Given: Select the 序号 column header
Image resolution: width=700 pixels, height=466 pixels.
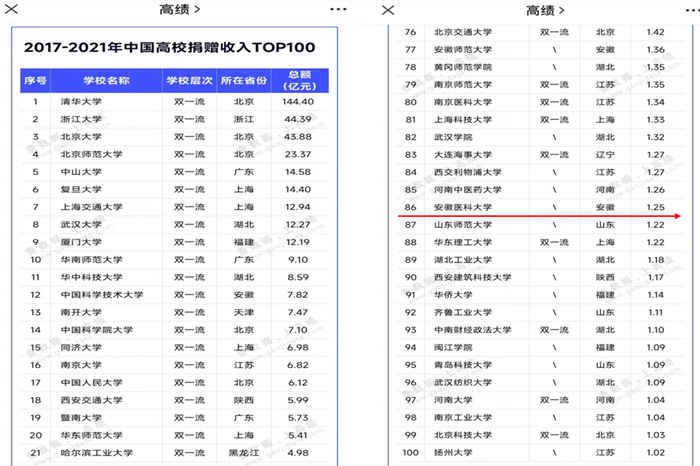Looking at the screenshot, I should pos(35,80).
